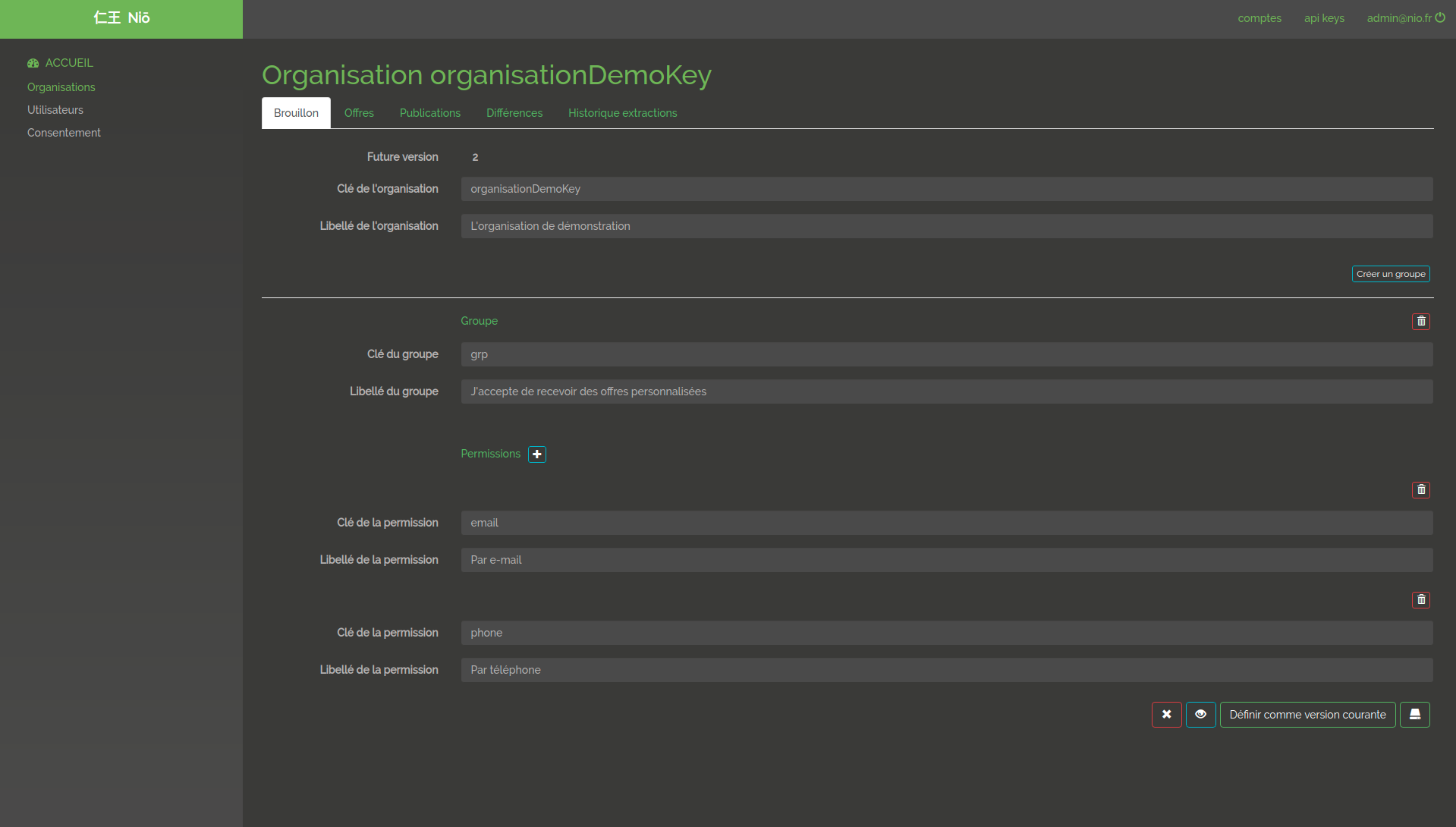1456x827 pixels.
Task: Delete the 'grp' group with trash icon
Action: [x=1420, y=322]
